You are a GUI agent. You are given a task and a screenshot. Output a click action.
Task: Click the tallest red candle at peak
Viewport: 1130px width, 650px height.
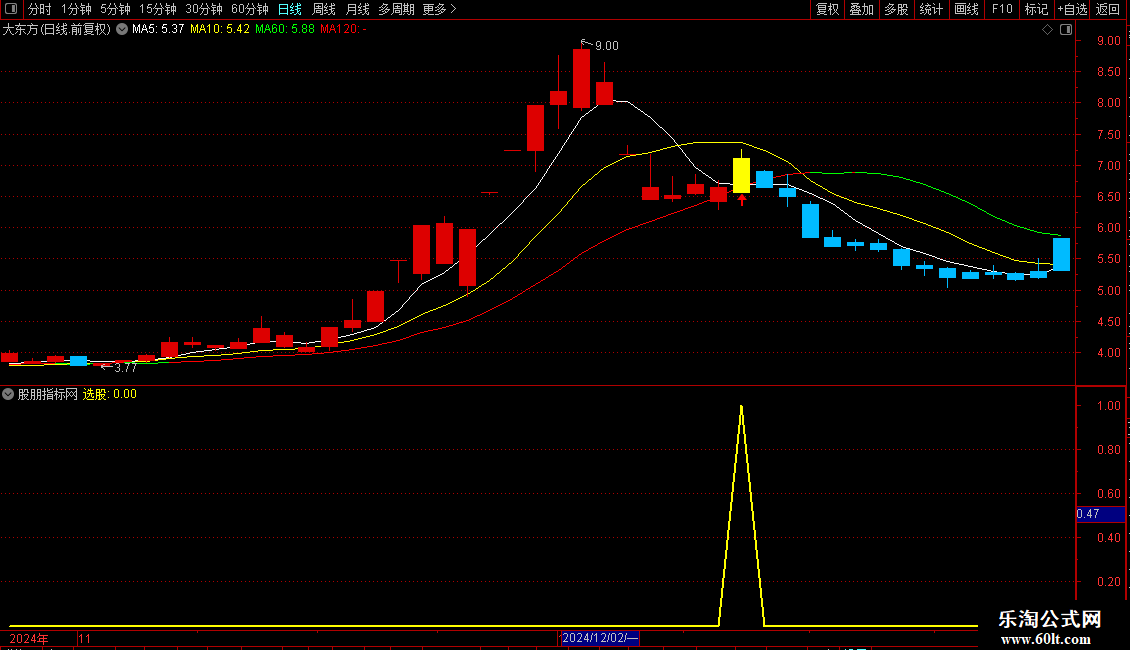point(582,78)
